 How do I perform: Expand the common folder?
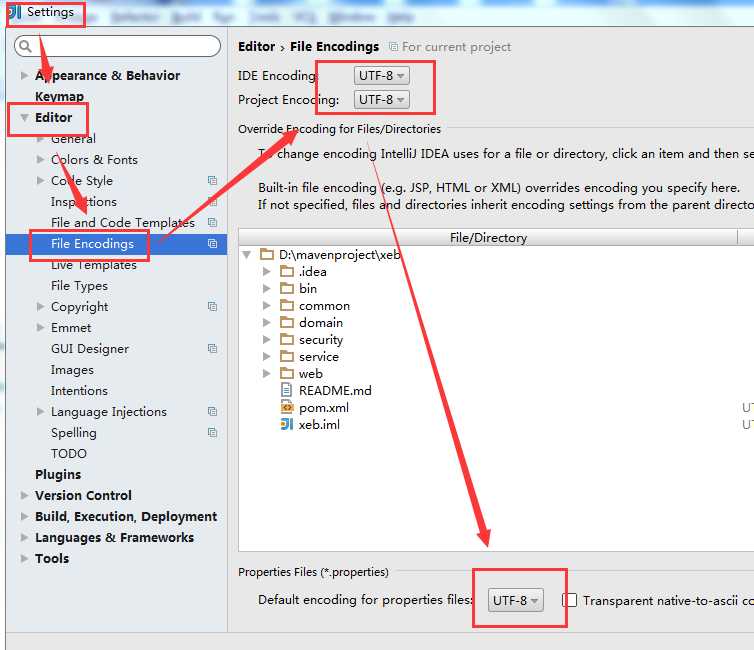coord(266,305)
